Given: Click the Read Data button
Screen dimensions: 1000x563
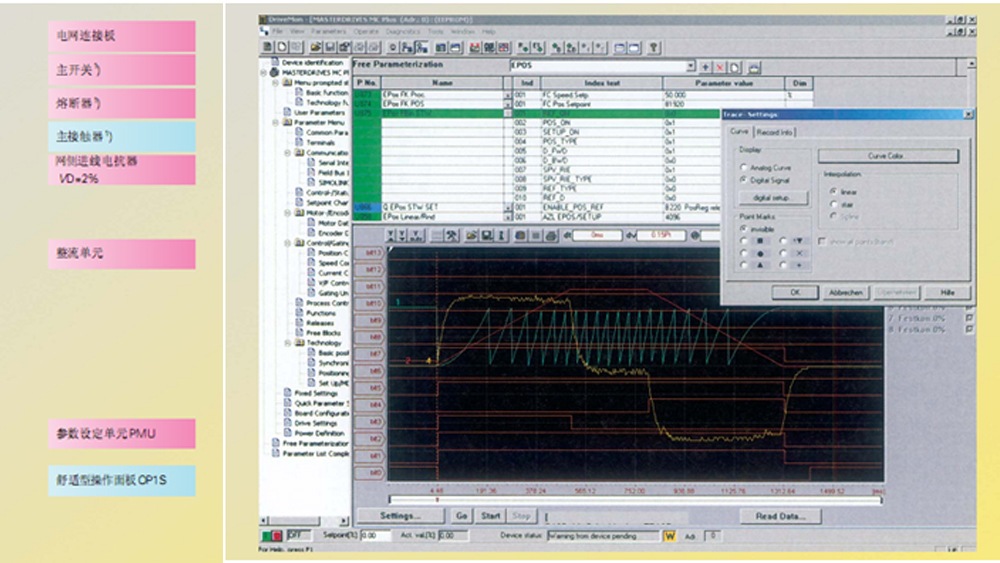Looking at the screenshot, I should [x=781, y=516].
